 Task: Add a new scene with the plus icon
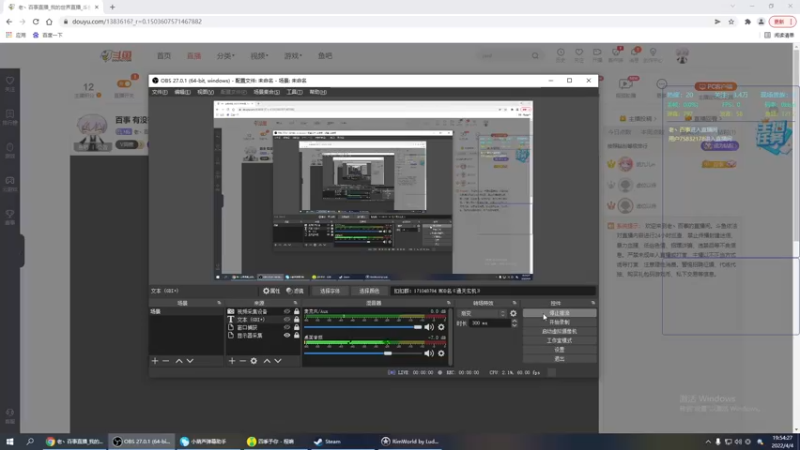coord(155,361)
